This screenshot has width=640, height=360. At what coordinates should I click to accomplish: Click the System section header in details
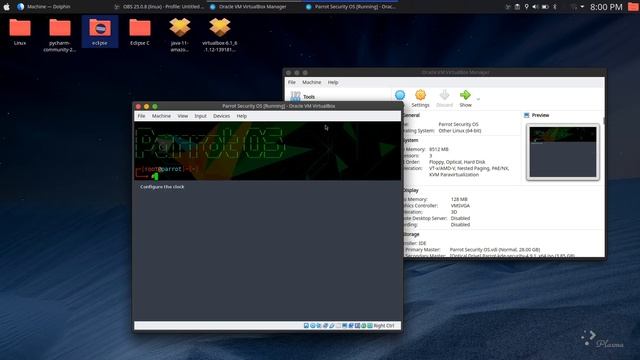point(411,140)
